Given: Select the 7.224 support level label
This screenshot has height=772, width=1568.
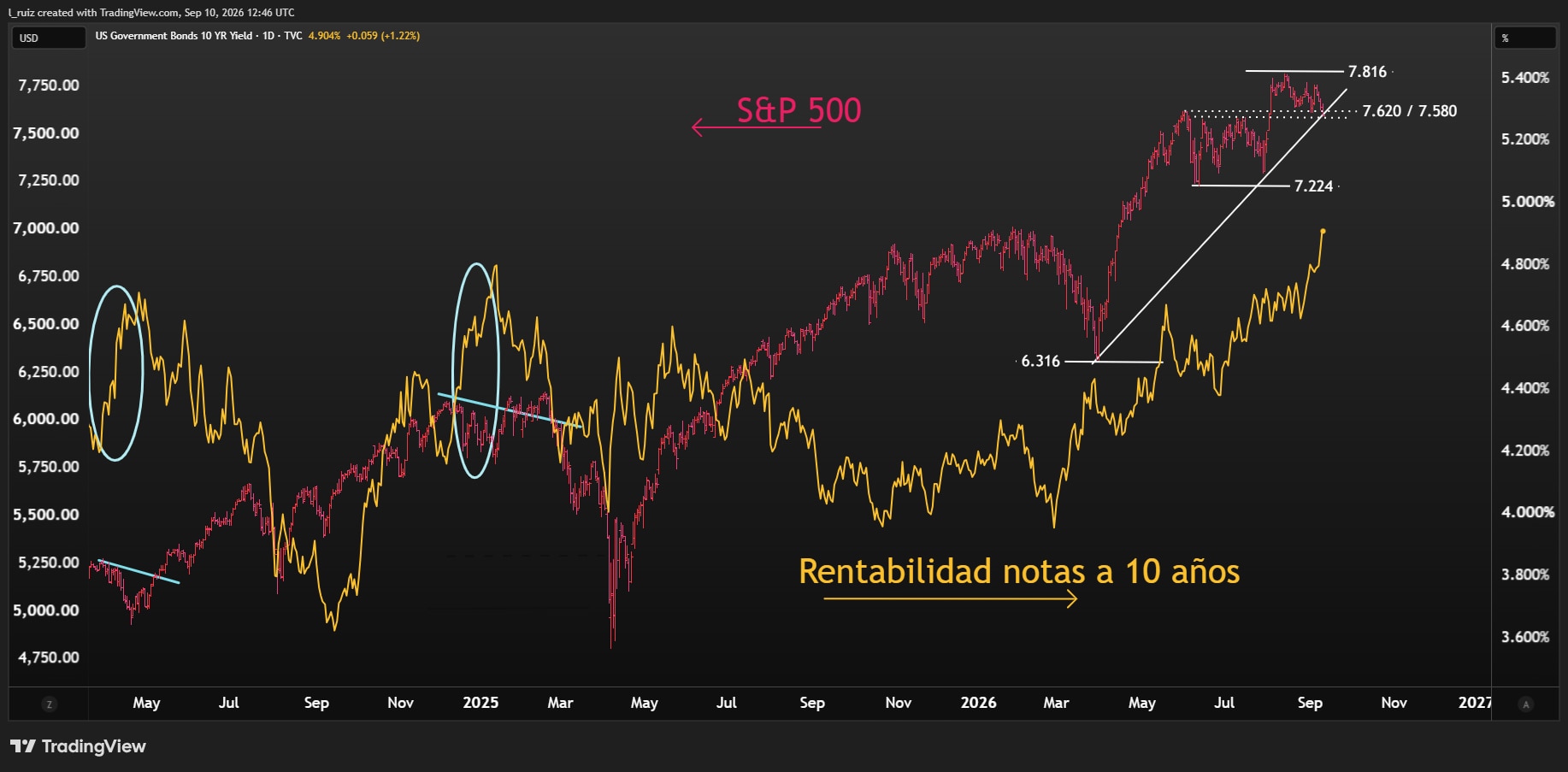Looking at the screenshot, I should click(x=1313, y=186).
